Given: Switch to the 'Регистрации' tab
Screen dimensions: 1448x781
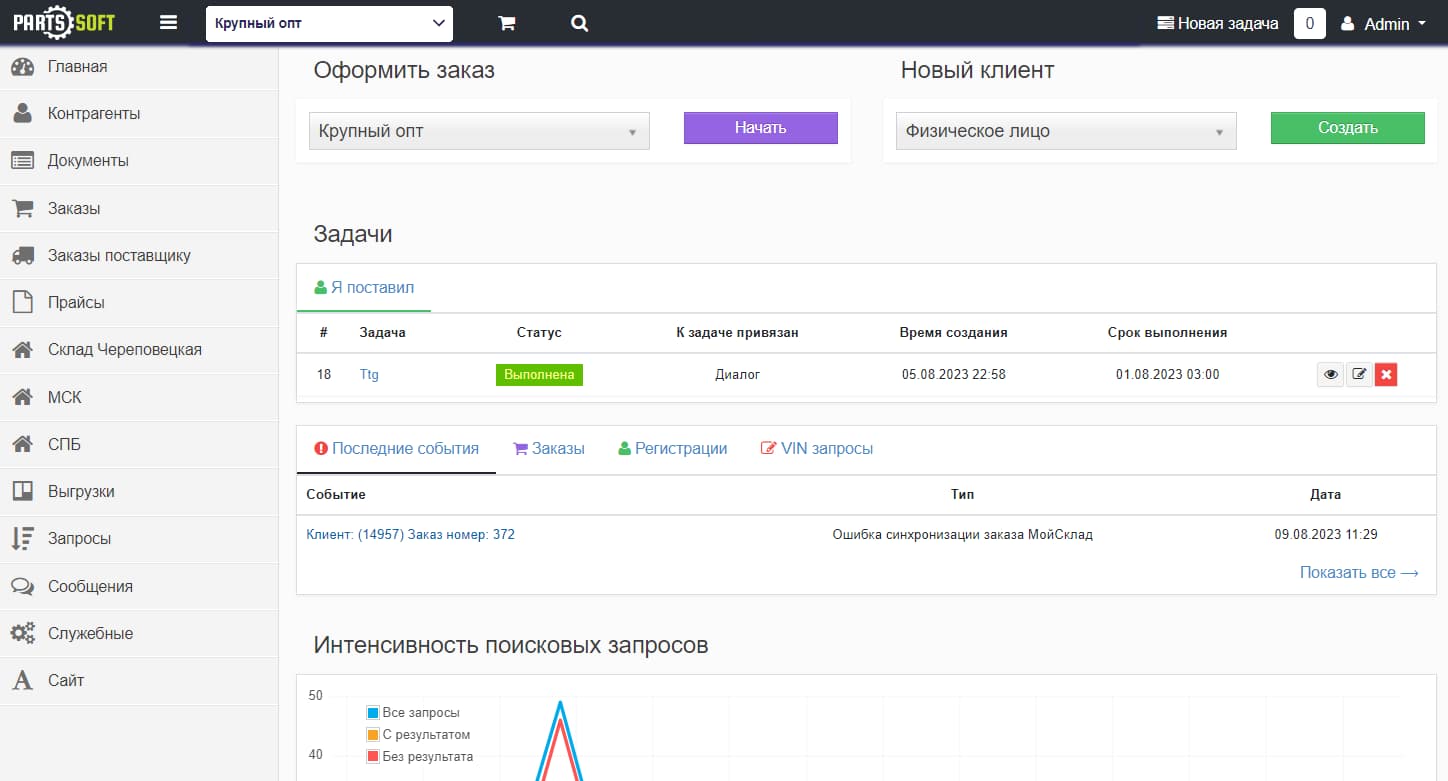Looking at the screenshot, I should click(672, 449).
